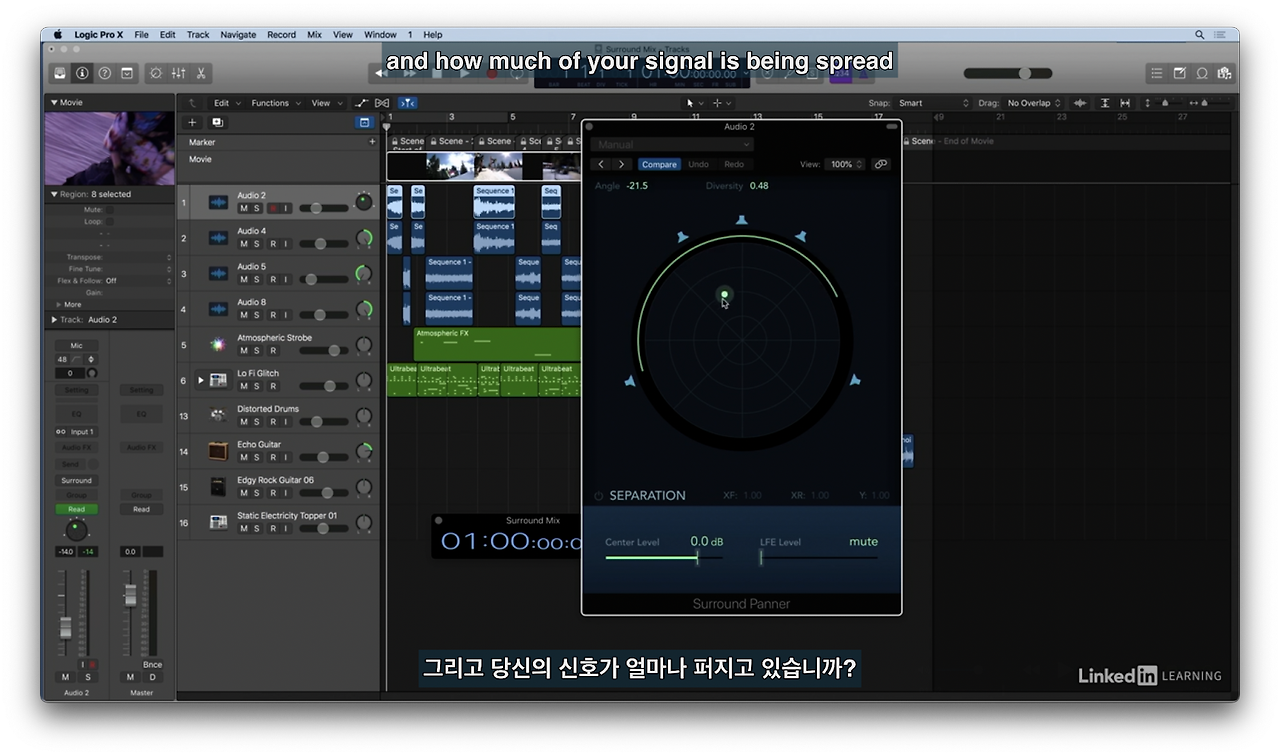Open the tracks area Functions menu

tap(274, 103)
